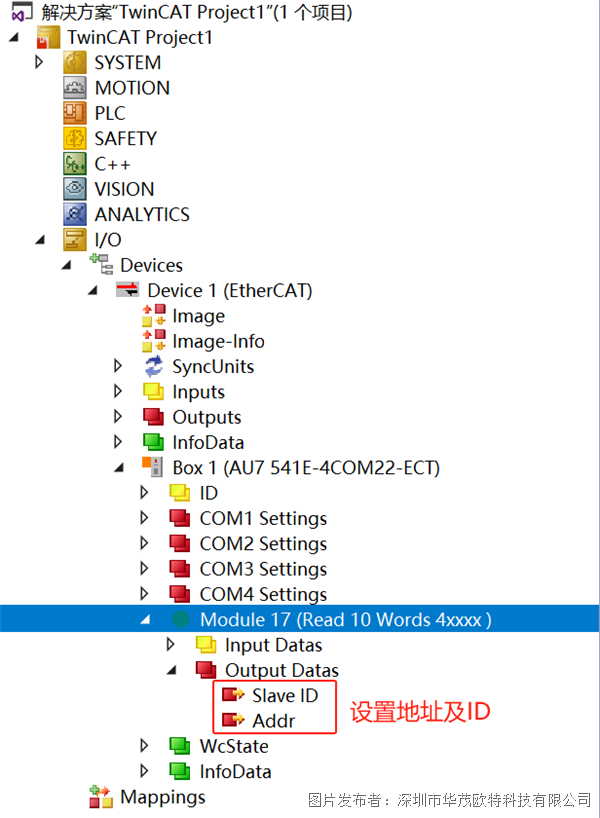Click the SYSTEM node icon

pos(75,63)
